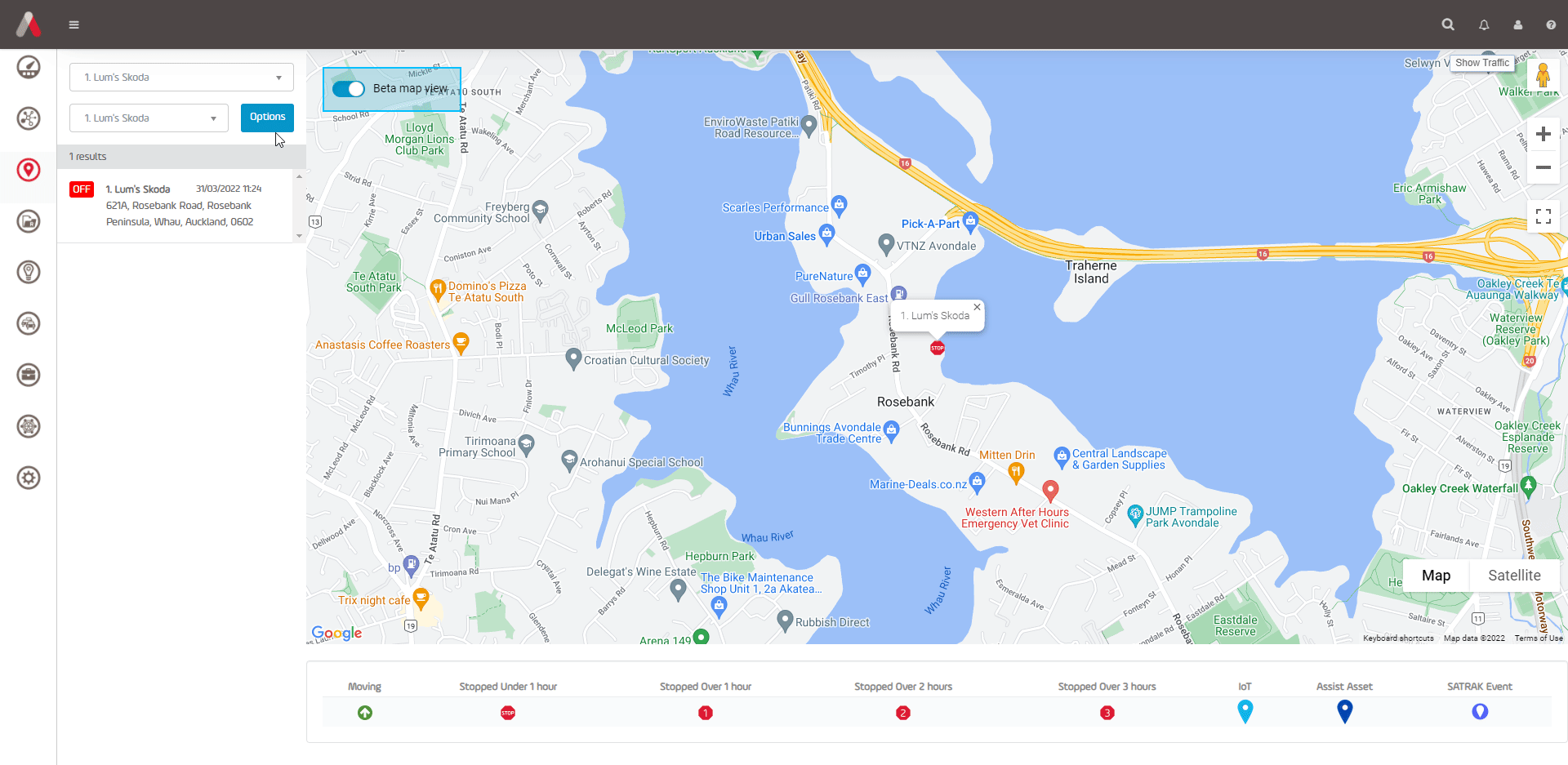The image size is (1568, 765).
Task: Click the VTNZ Avondale map marker
Action: click(x=886, y=243)
